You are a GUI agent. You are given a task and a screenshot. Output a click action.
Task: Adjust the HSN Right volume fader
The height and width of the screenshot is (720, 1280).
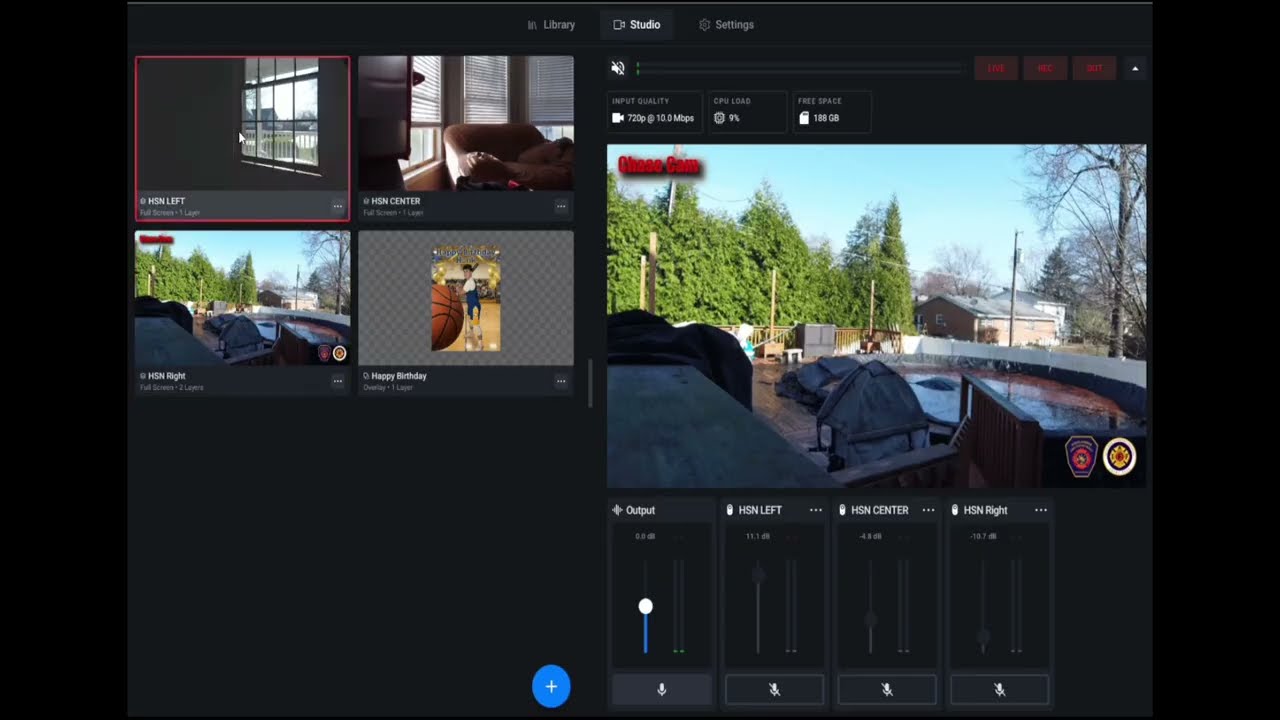(983, 637)
